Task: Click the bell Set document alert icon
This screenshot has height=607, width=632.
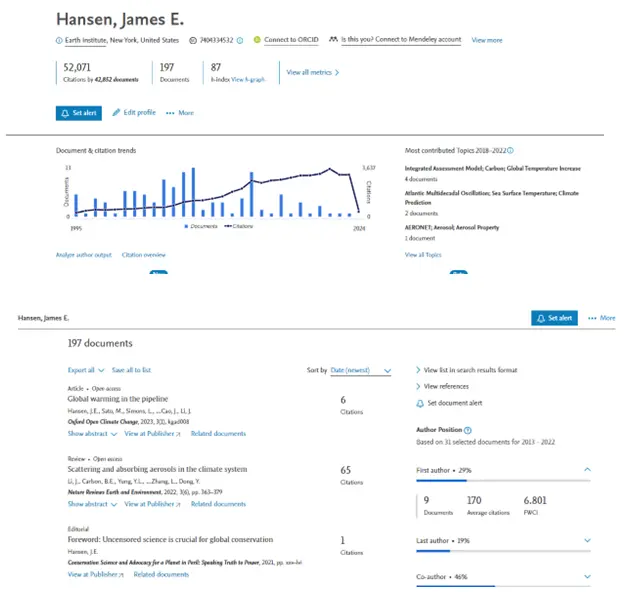Action: pos(420,403)
